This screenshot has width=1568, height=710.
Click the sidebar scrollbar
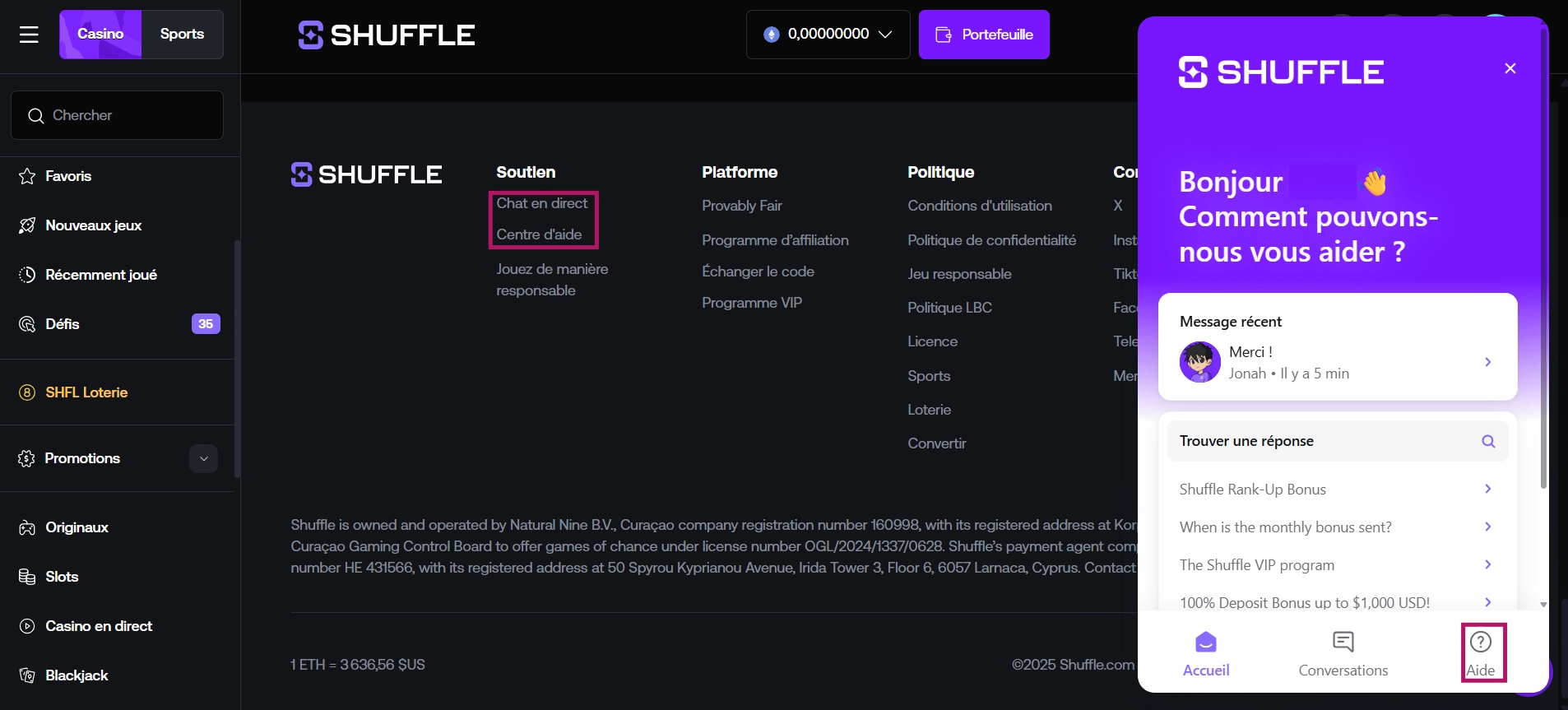(237, 359)
